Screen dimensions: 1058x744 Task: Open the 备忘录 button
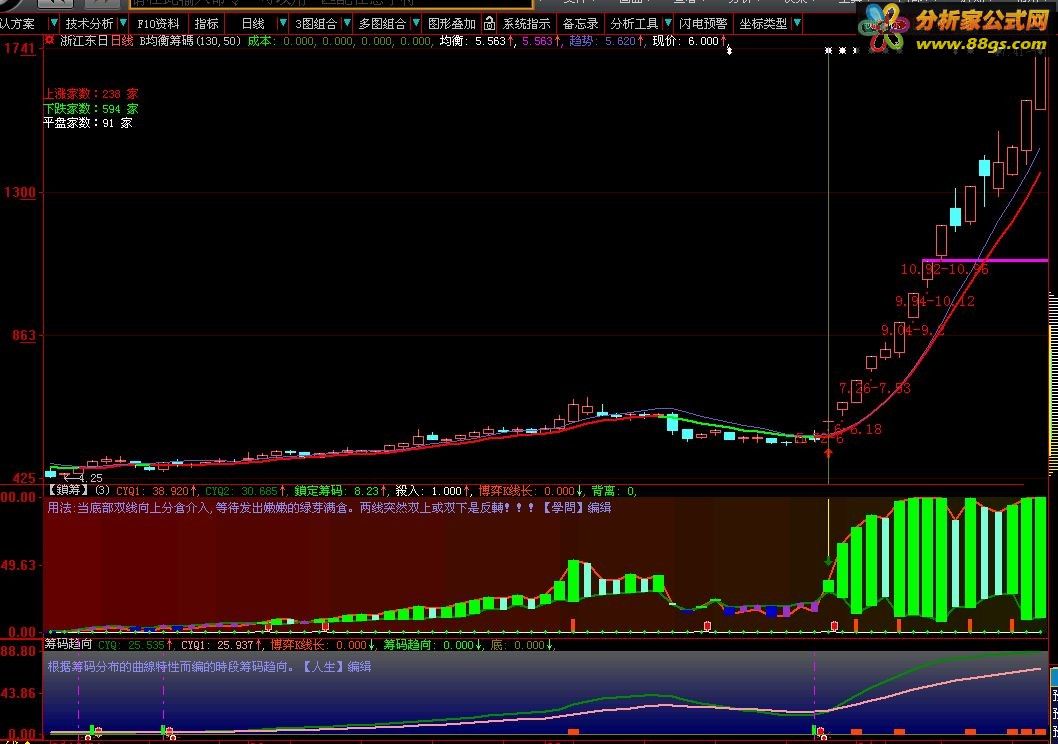click(x=580, y=24)
